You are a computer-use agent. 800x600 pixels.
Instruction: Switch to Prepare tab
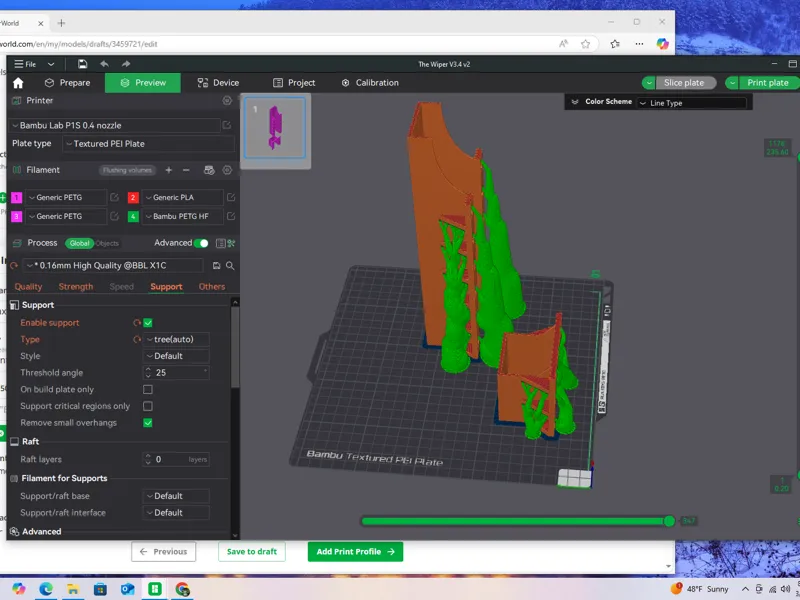[x=67, y=83]
